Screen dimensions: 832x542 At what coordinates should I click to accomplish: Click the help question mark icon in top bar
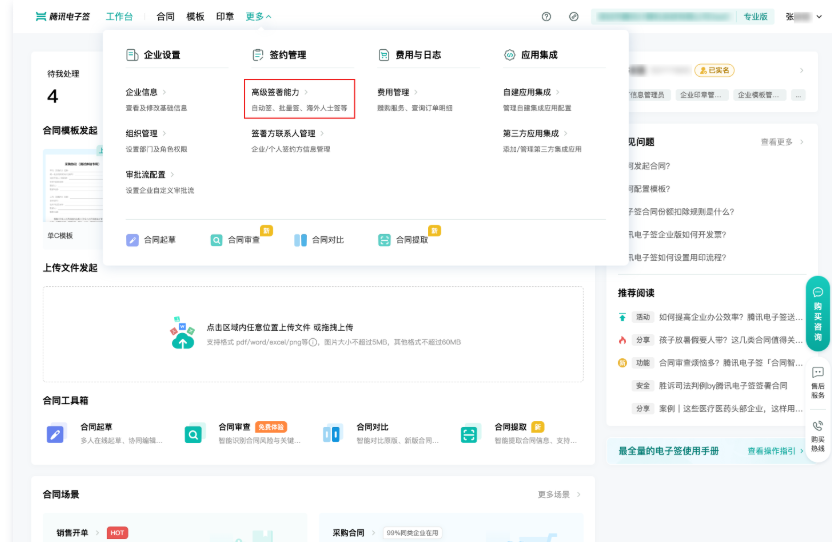point(546,17)
